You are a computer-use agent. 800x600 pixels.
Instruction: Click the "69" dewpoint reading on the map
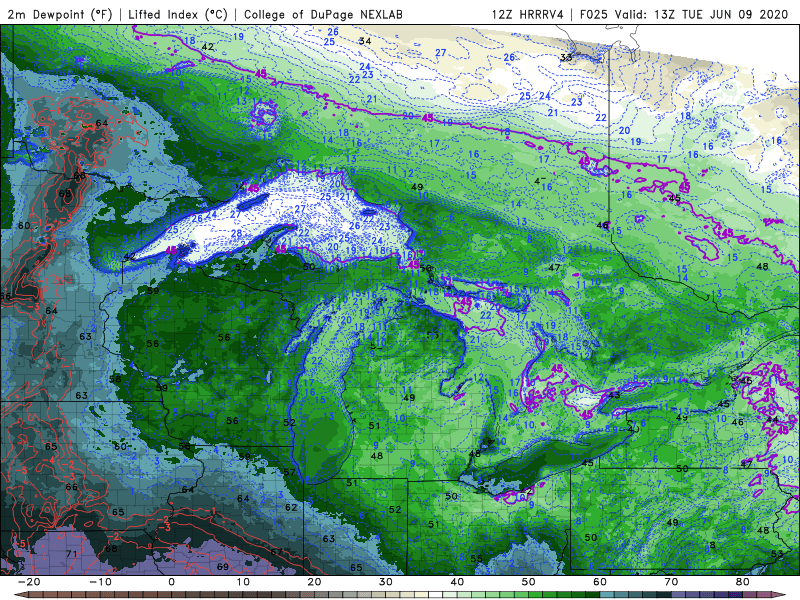tap(223, 567)
